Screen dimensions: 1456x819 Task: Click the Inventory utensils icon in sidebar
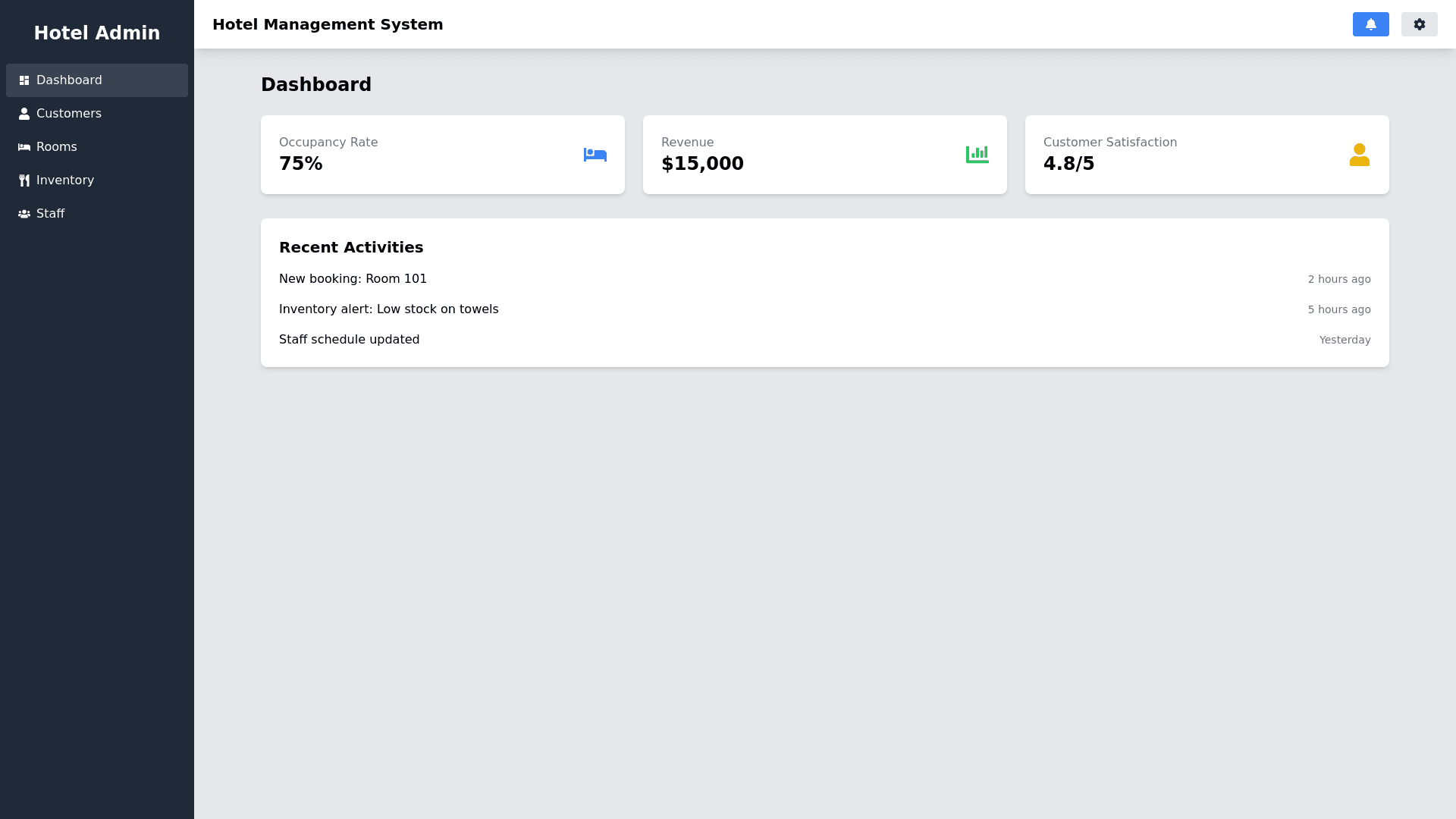[24, 180]
